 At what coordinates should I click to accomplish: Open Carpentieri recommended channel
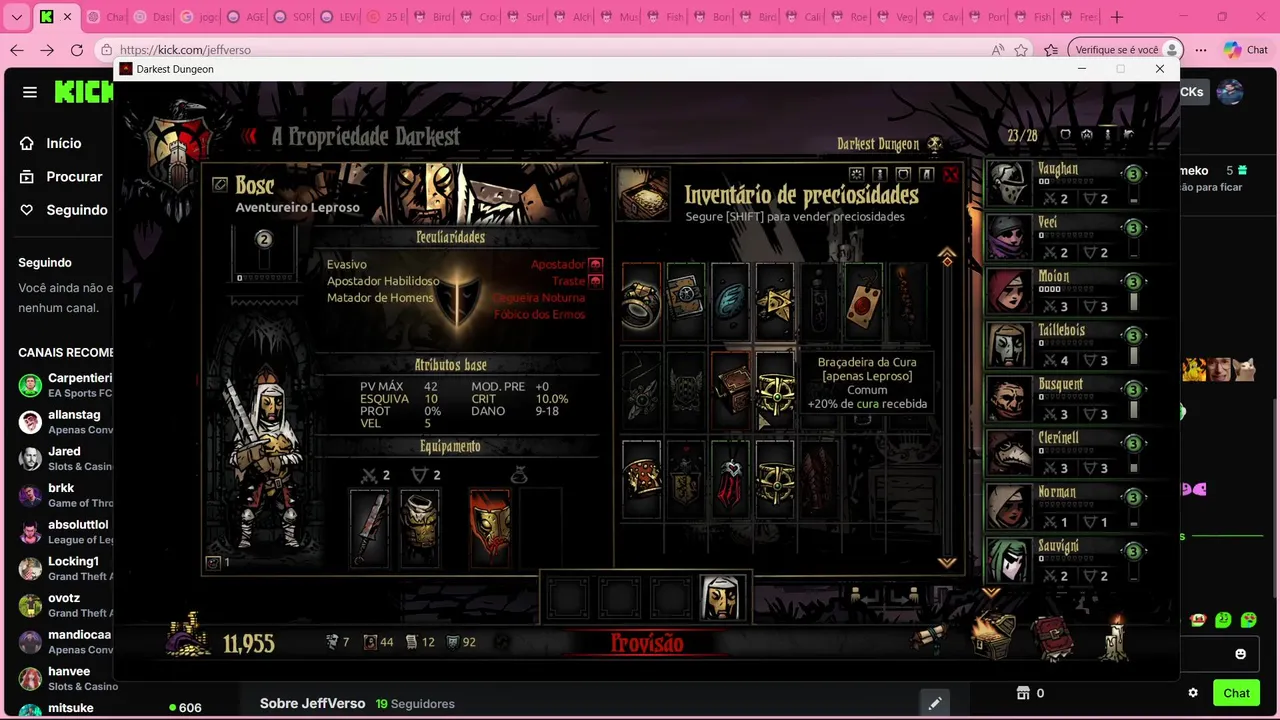click(x=65, y=385)
